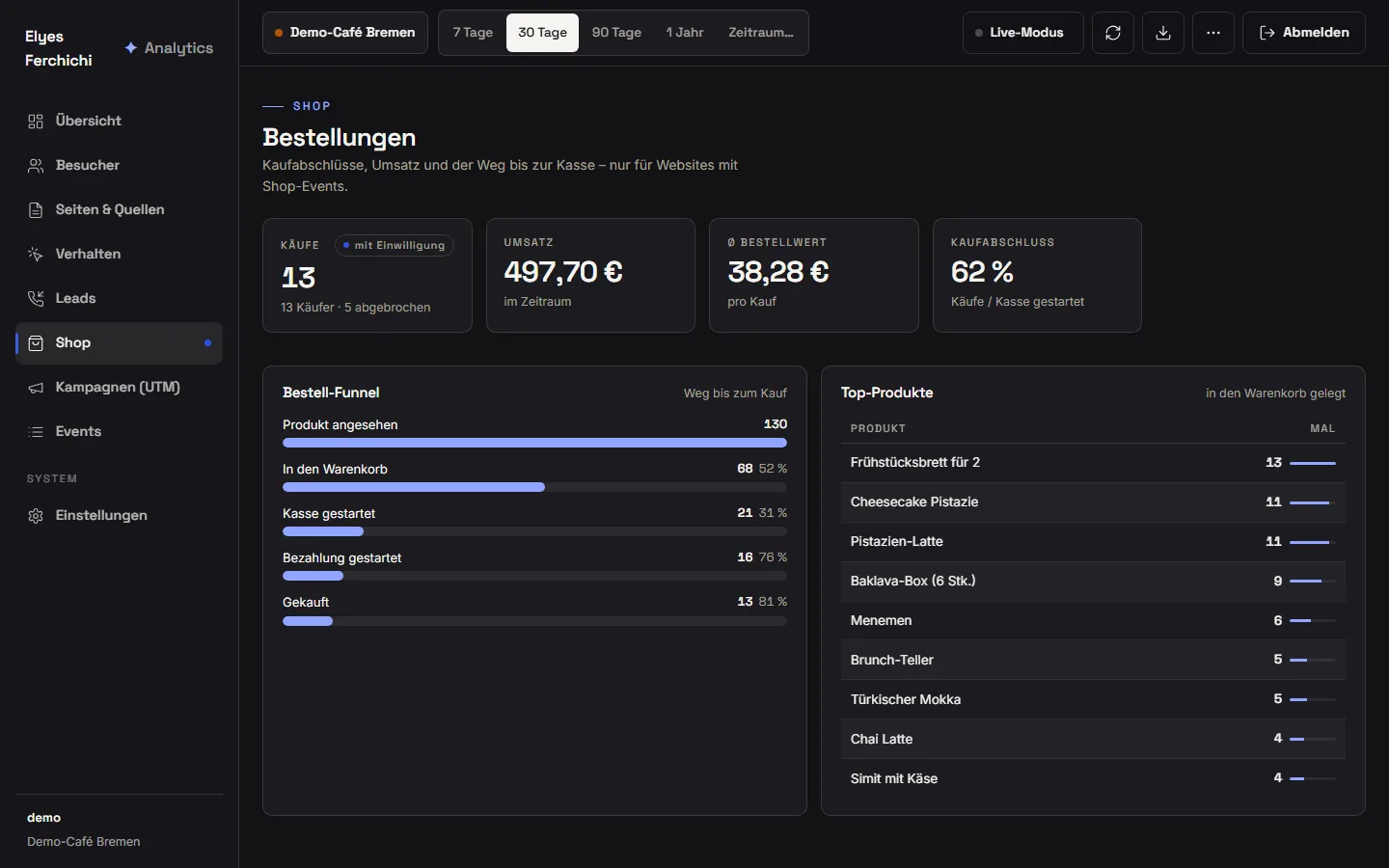
Task: Click the Menemen product row
Action: pos(1093,621)
